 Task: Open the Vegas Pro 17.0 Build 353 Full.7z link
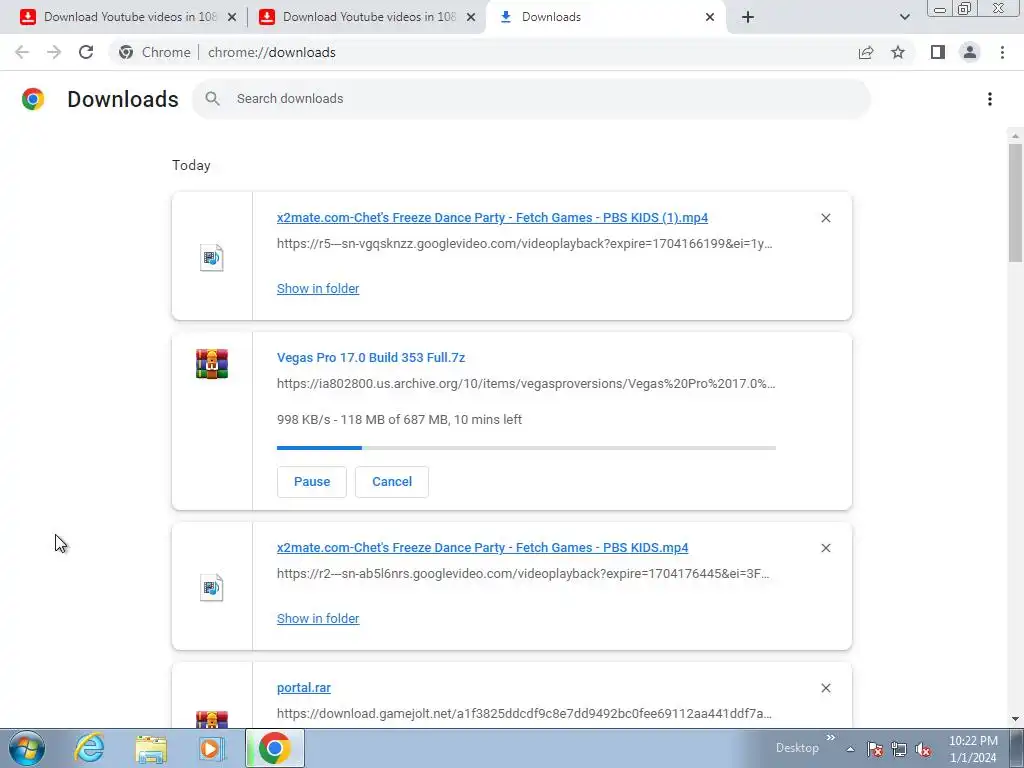pos(371,358)
